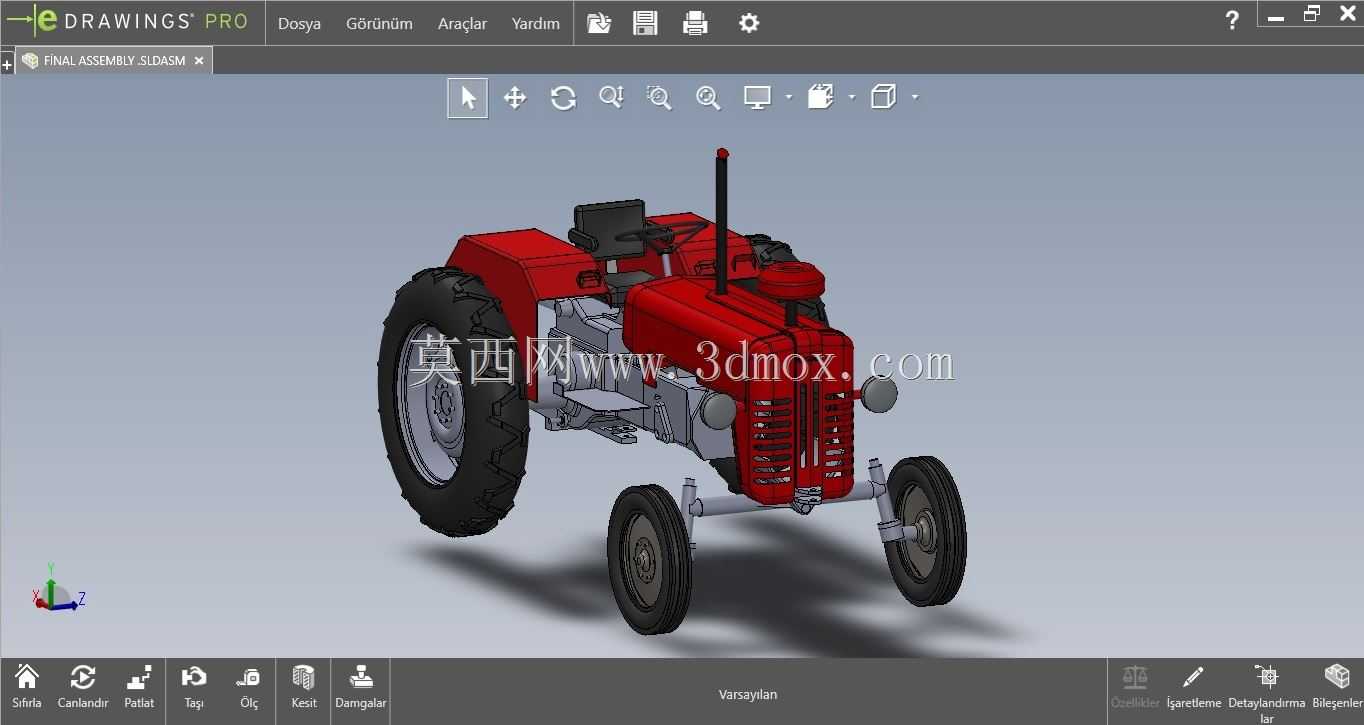Click the Varsayılan configuration label
The width and height of the screenshot is (1364, 725).
pyautogui.click(x=748, y=694)
